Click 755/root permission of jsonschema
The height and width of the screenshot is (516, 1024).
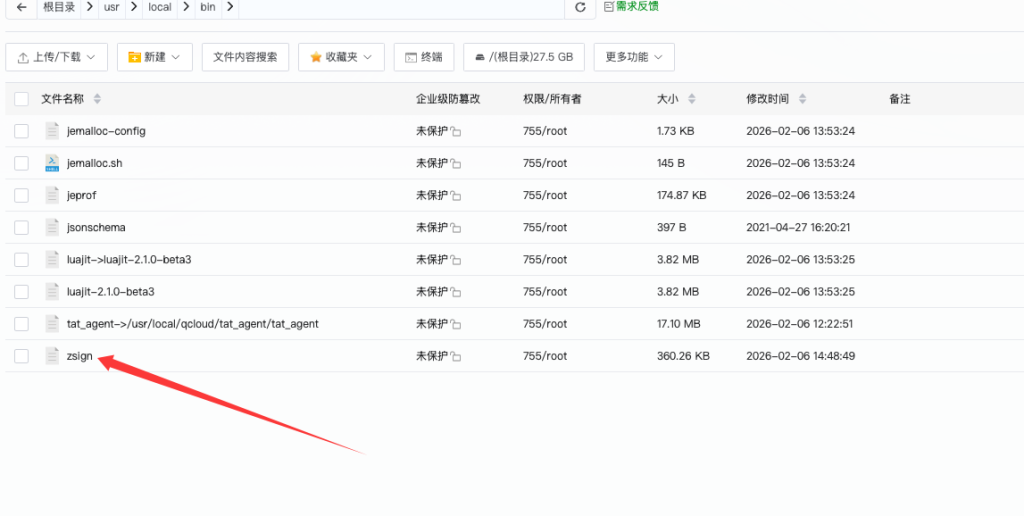point(545,228)
